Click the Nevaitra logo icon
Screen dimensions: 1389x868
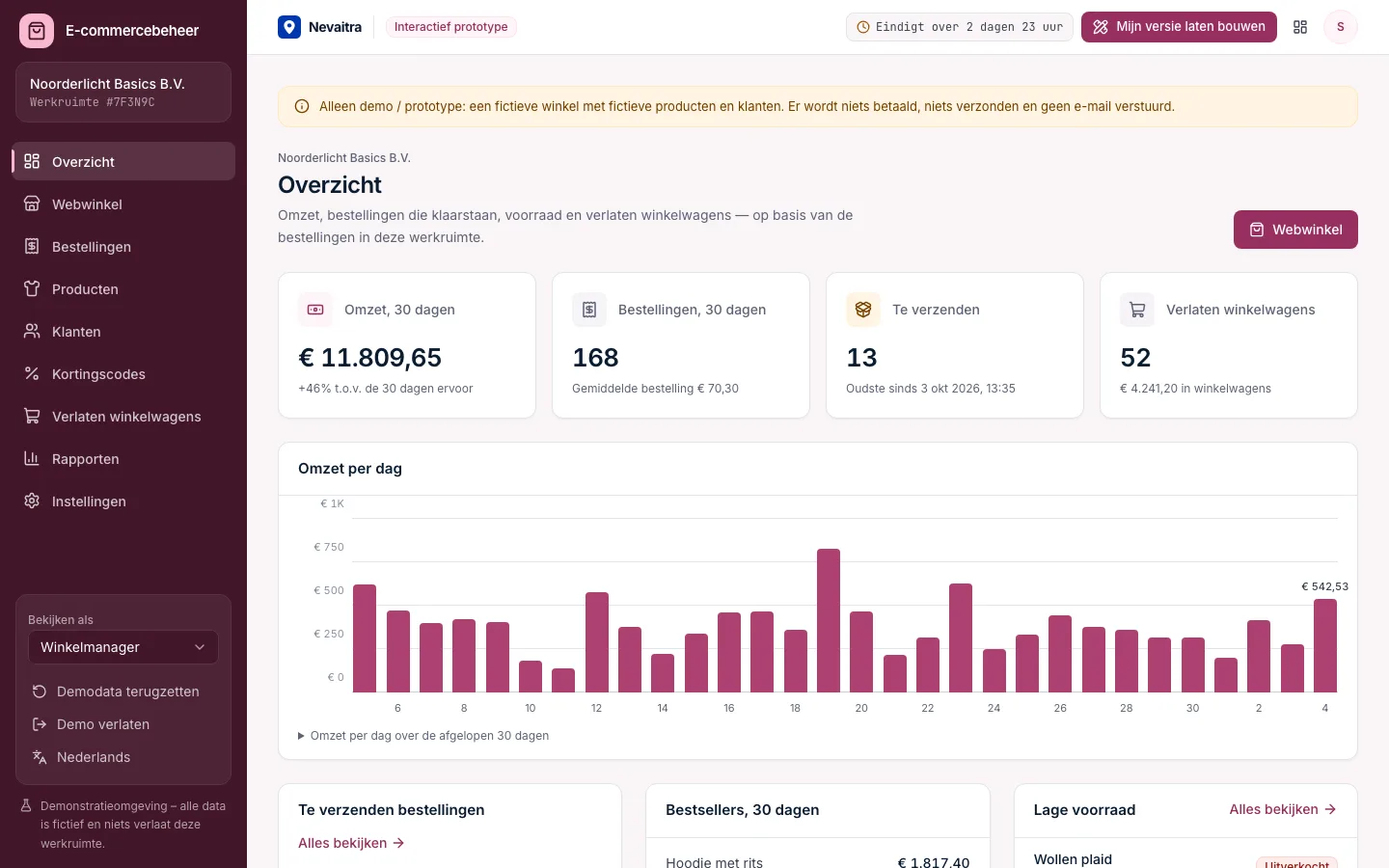point(289,27)
